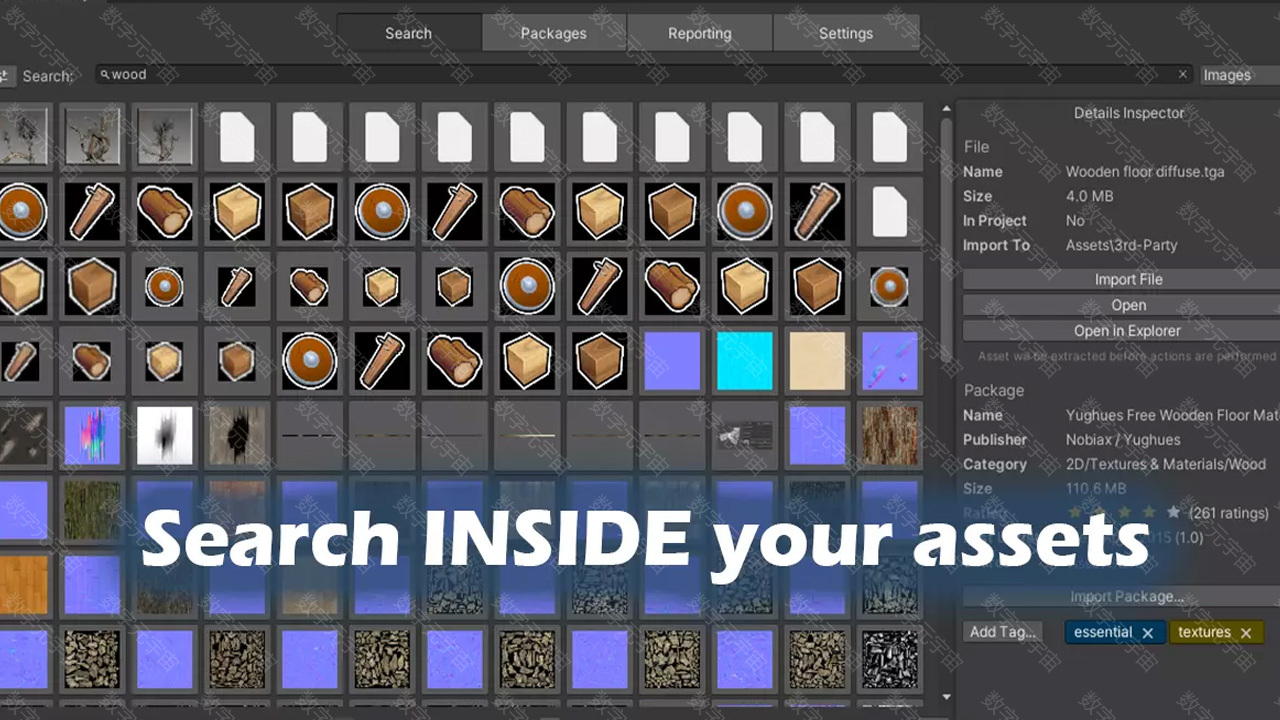Image resolution: width=1280 pixels, height=720 pixels.
Task: Click the 'Assets\3rd-Party' import path
Action: (1121, 245)
